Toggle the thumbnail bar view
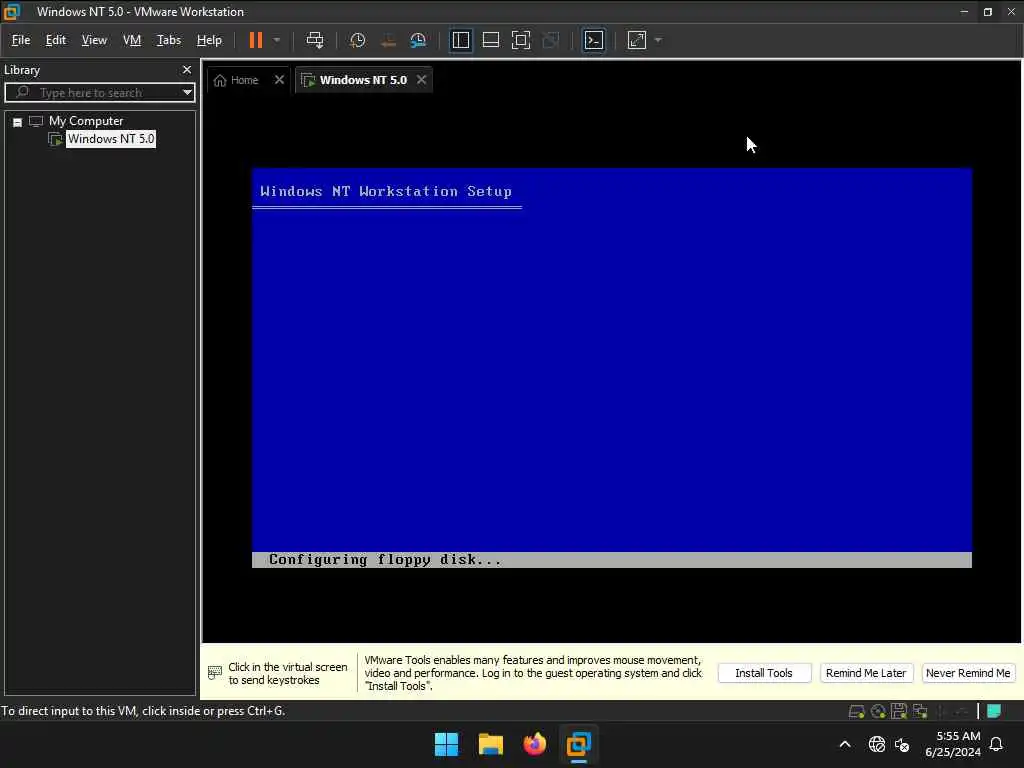Image resolution: width=1024 pixels, height=768 pixels. click(x=490, y=40)
